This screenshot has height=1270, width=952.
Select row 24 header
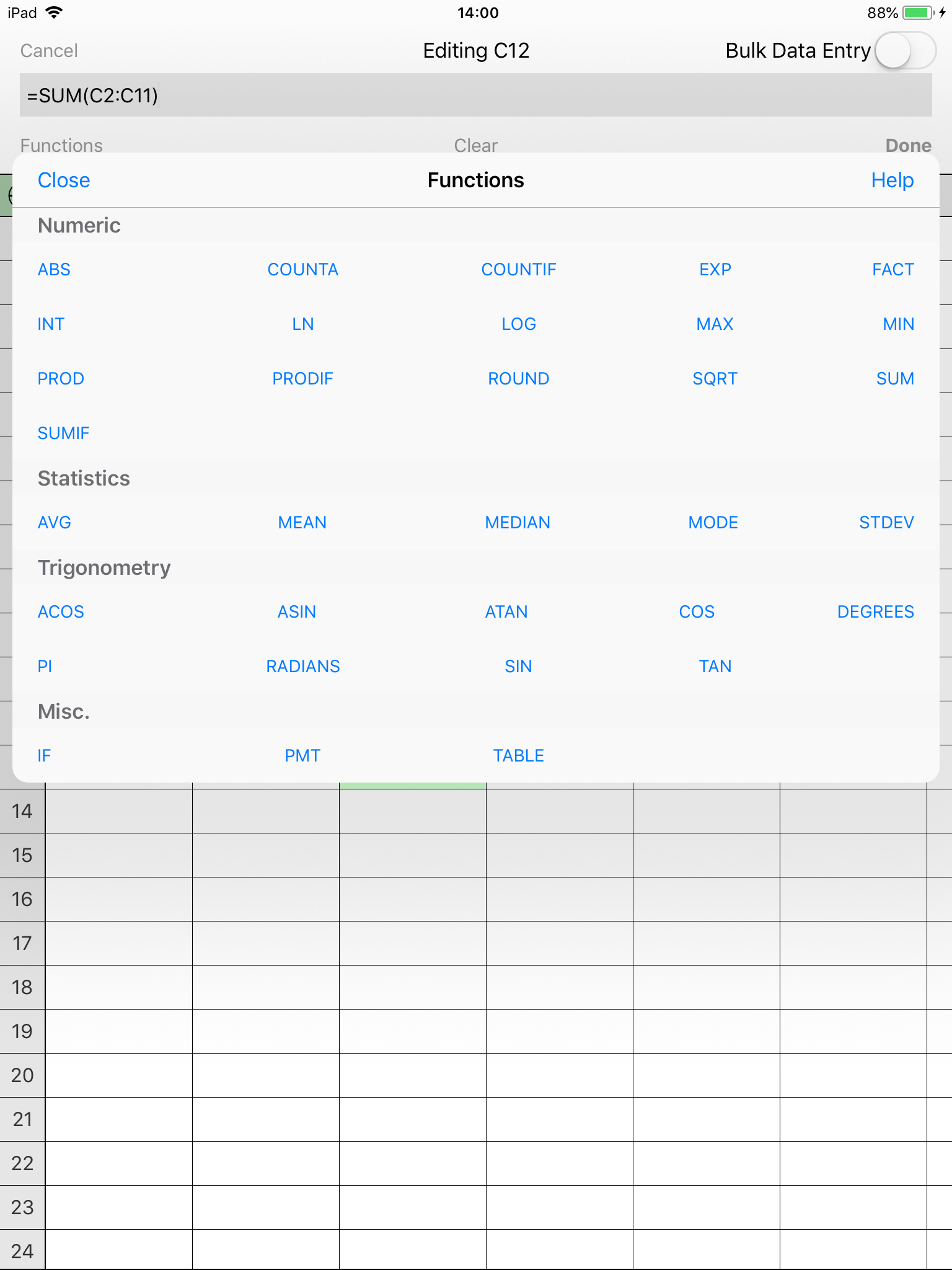coord(22,1250)
